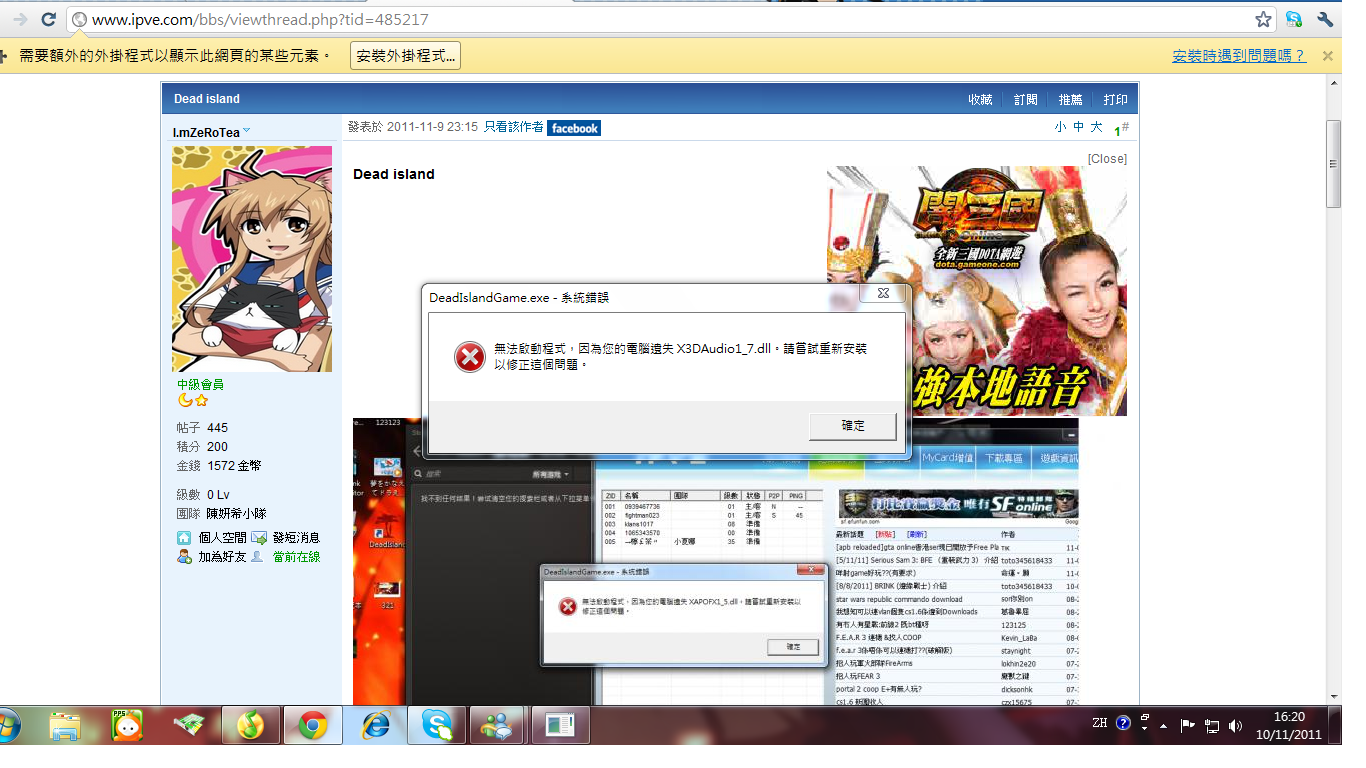Screen dimensions: 1366x768
Task: Open Skype from the taskbar
Action: point(436,725)
